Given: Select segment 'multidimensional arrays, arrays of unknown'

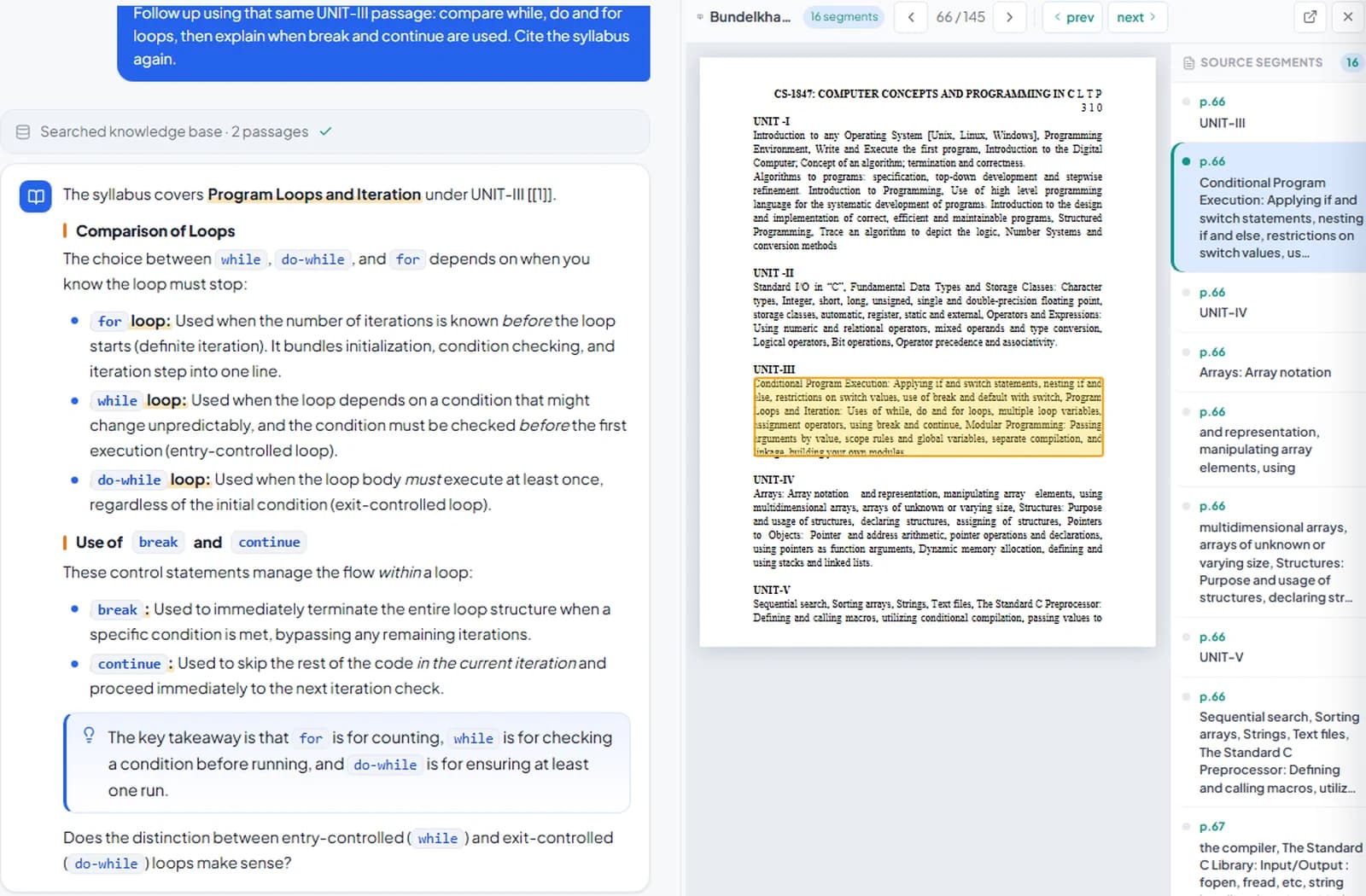Looking at the screenshot, I should 1269,551.
